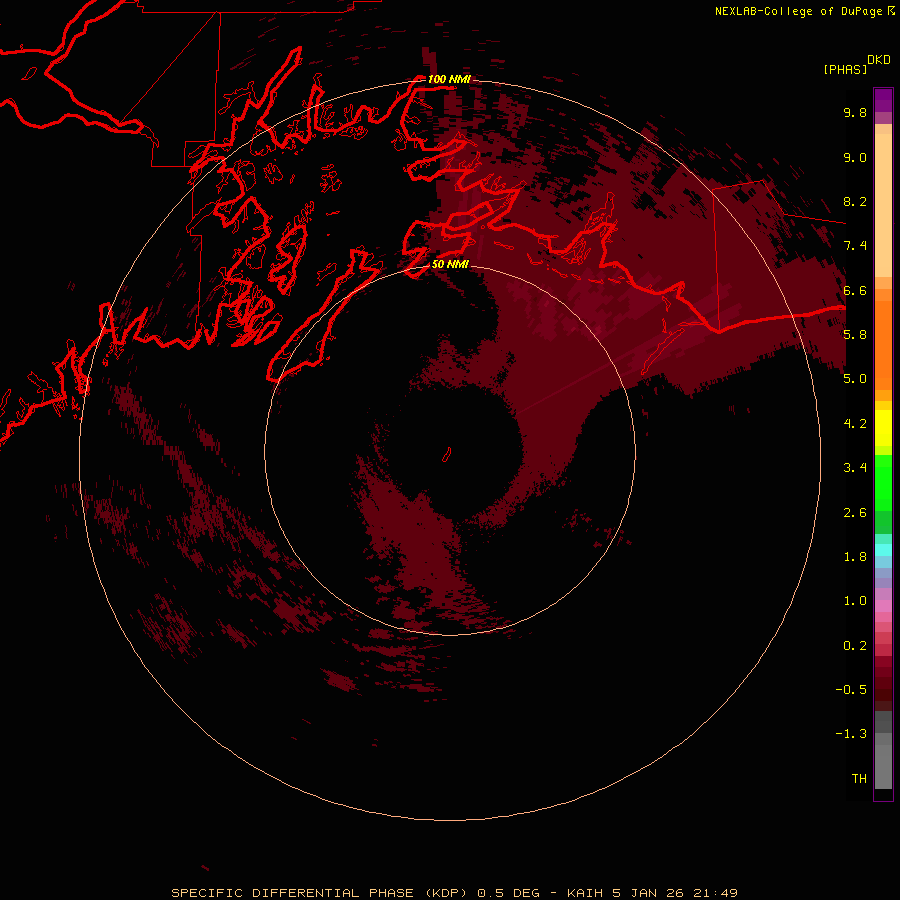Click the 0.2 legend value

coord(855,646)
